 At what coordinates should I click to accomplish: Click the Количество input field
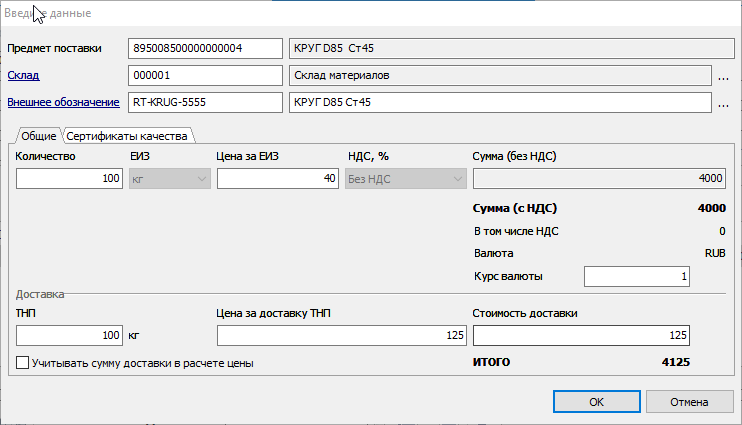point(70,179)
